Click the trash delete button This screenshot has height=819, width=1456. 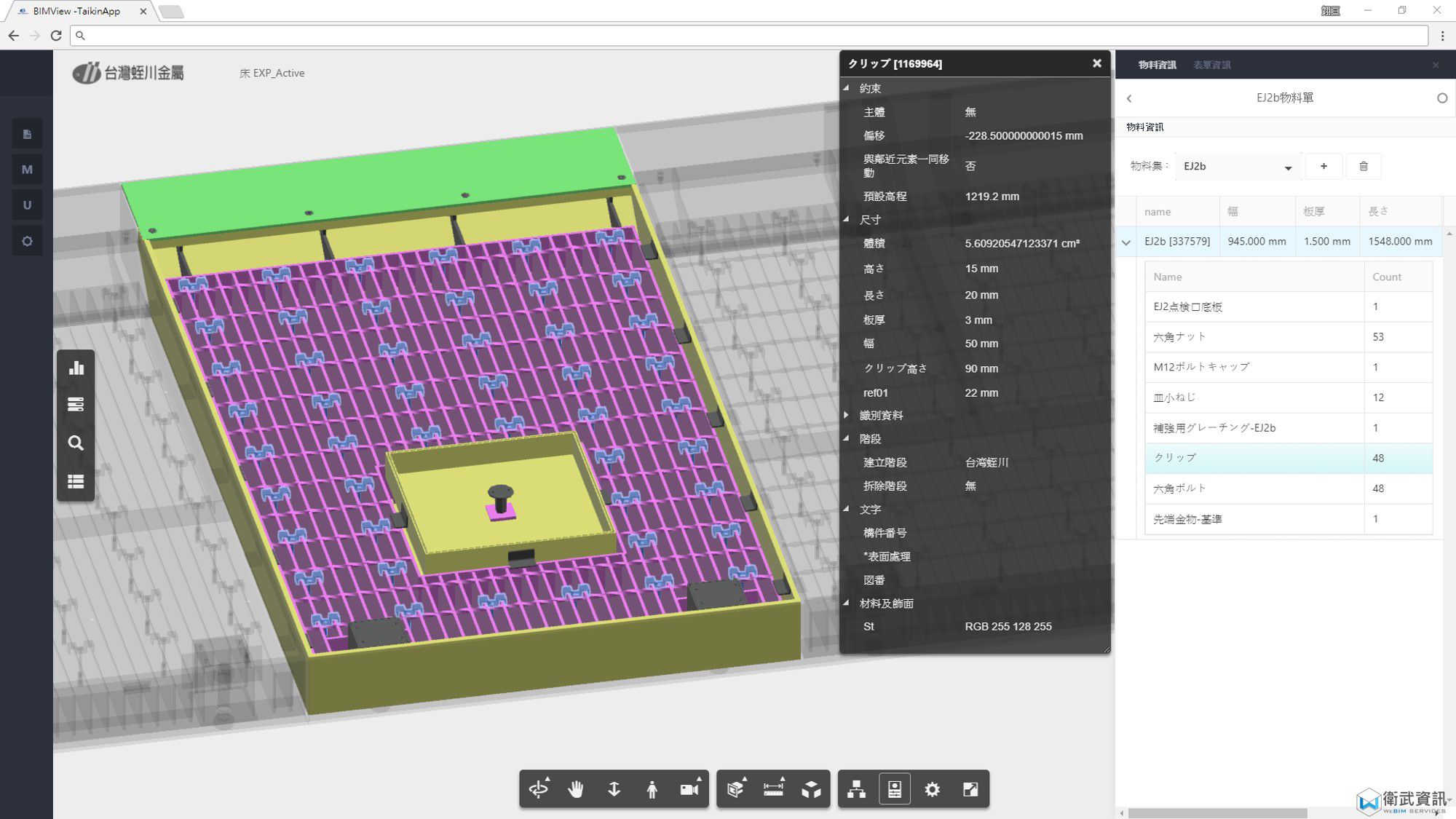(x=1364, y=167)
